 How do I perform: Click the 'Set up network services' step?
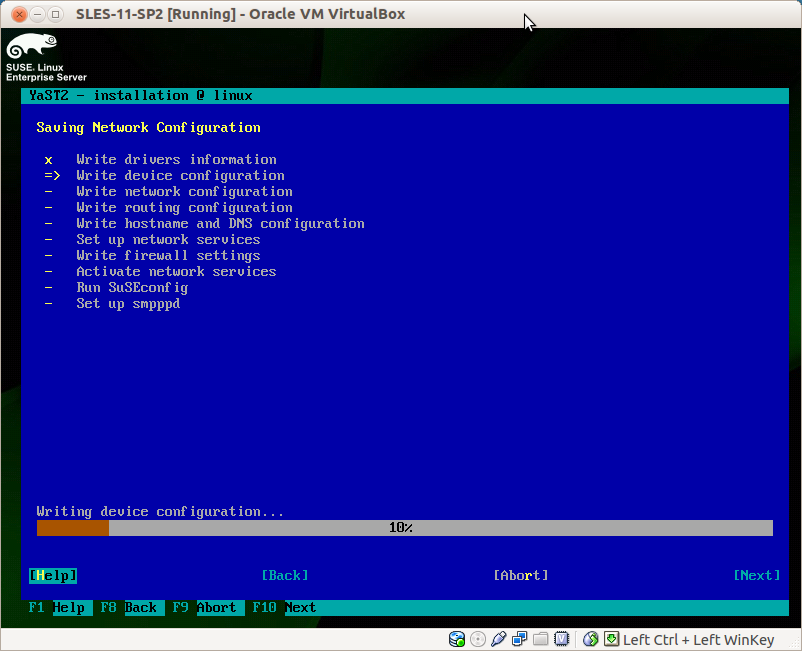(168, 239)
